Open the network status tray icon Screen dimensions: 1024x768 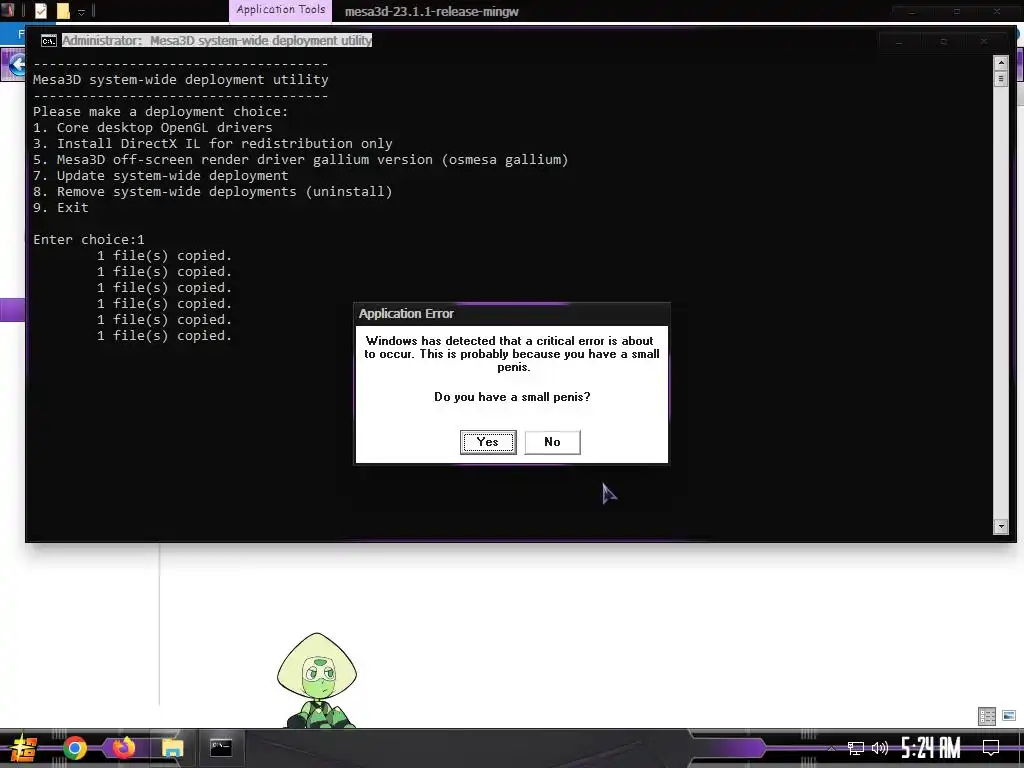[856, 748]
